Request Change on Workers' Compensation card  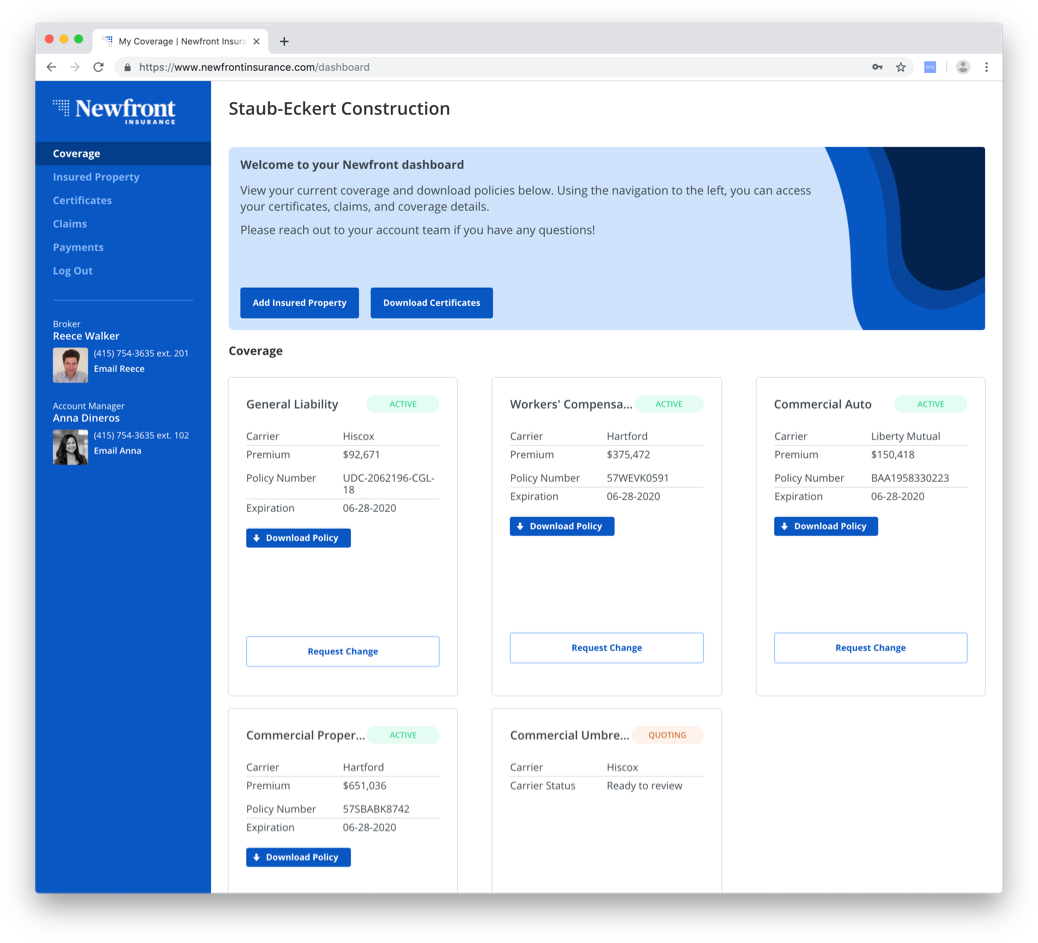(x=606, y=648)
